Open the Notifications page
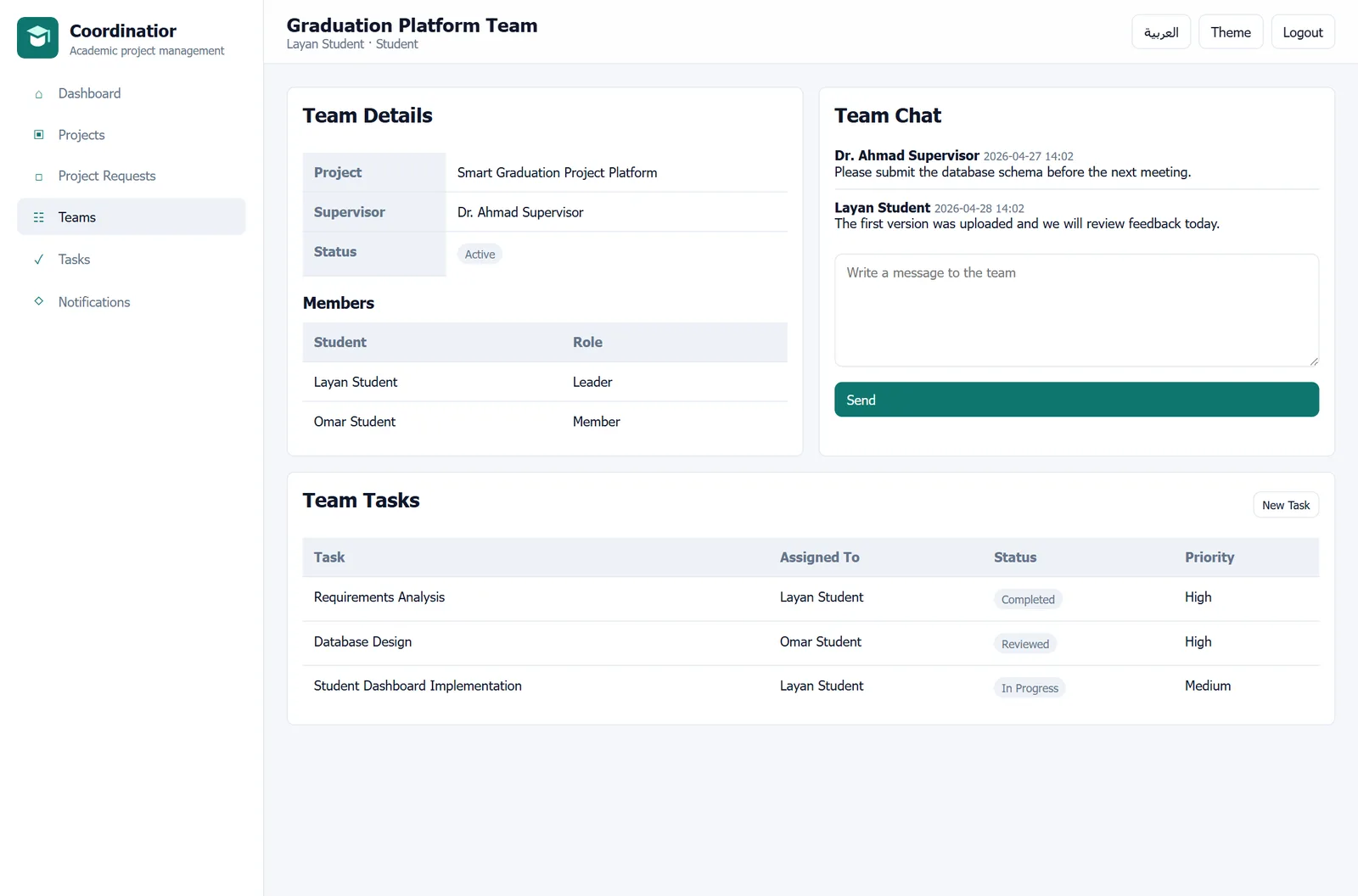This screenshot has height=896, width=1358. (x=132, y=302)
